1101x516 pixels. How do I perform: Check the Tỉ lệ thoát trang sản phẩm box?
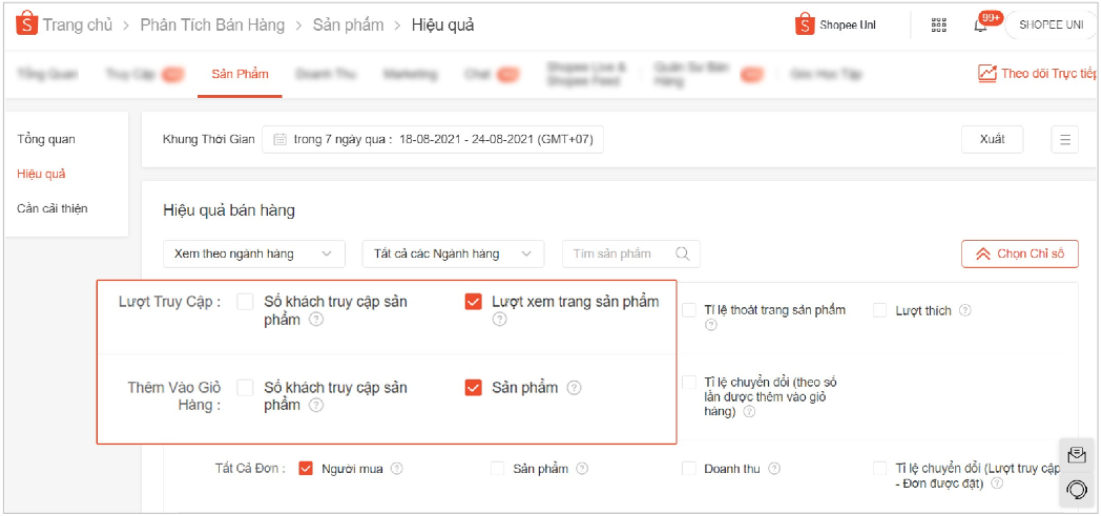pos(689,311)
